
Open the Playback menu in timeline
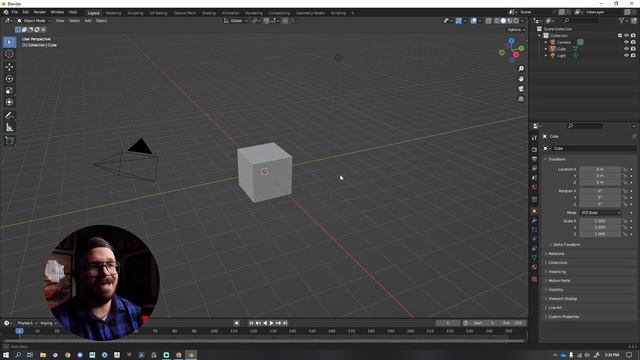tap(26, 323)
